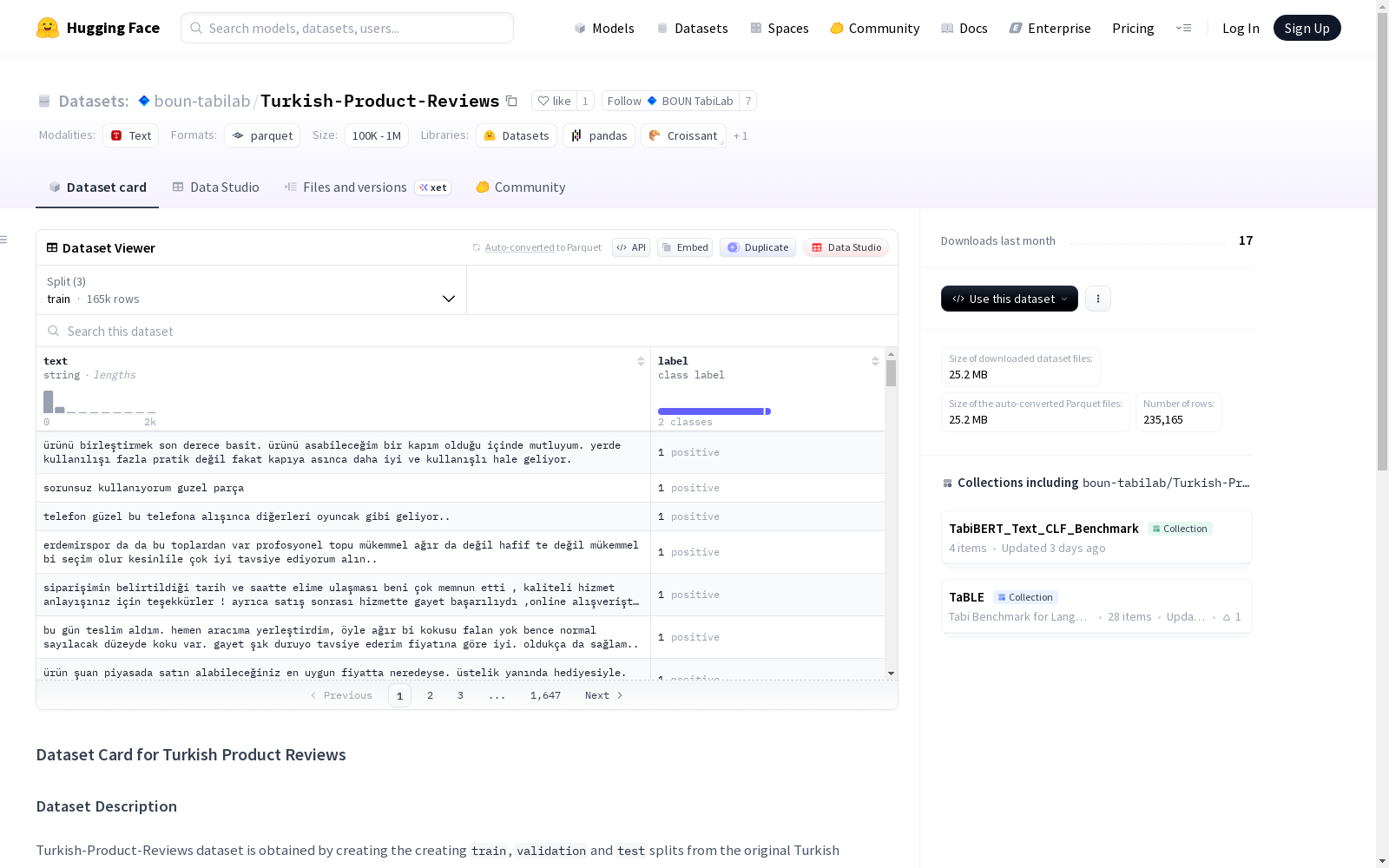Open the three-dot menu beside Use this dataset
1389x868 pixels.
click(x=1098, y=299)
